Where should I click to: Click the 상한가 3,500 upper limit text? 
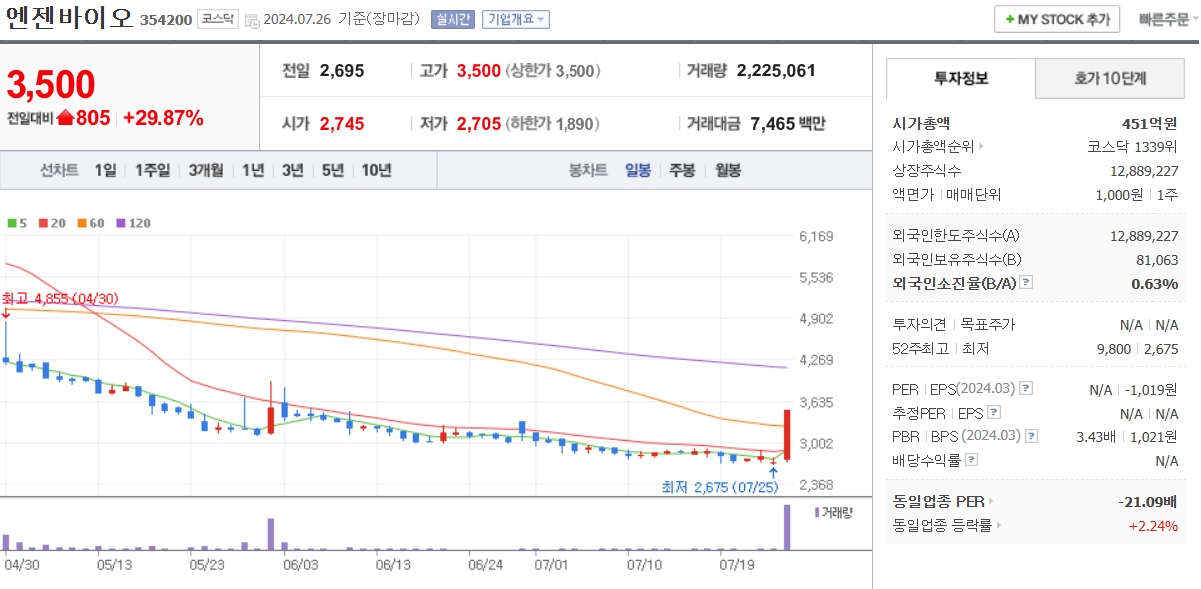pyautogui.click(x=551, y=71)
